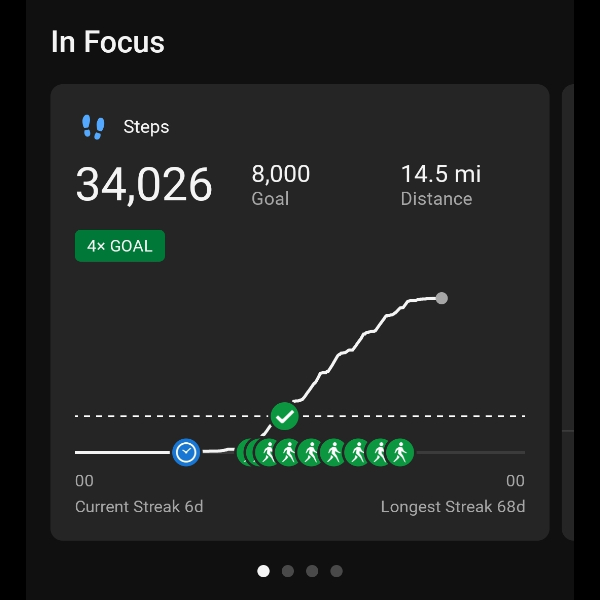Click the rightmost green walking activity icon
600x600 pixels.
400,453
